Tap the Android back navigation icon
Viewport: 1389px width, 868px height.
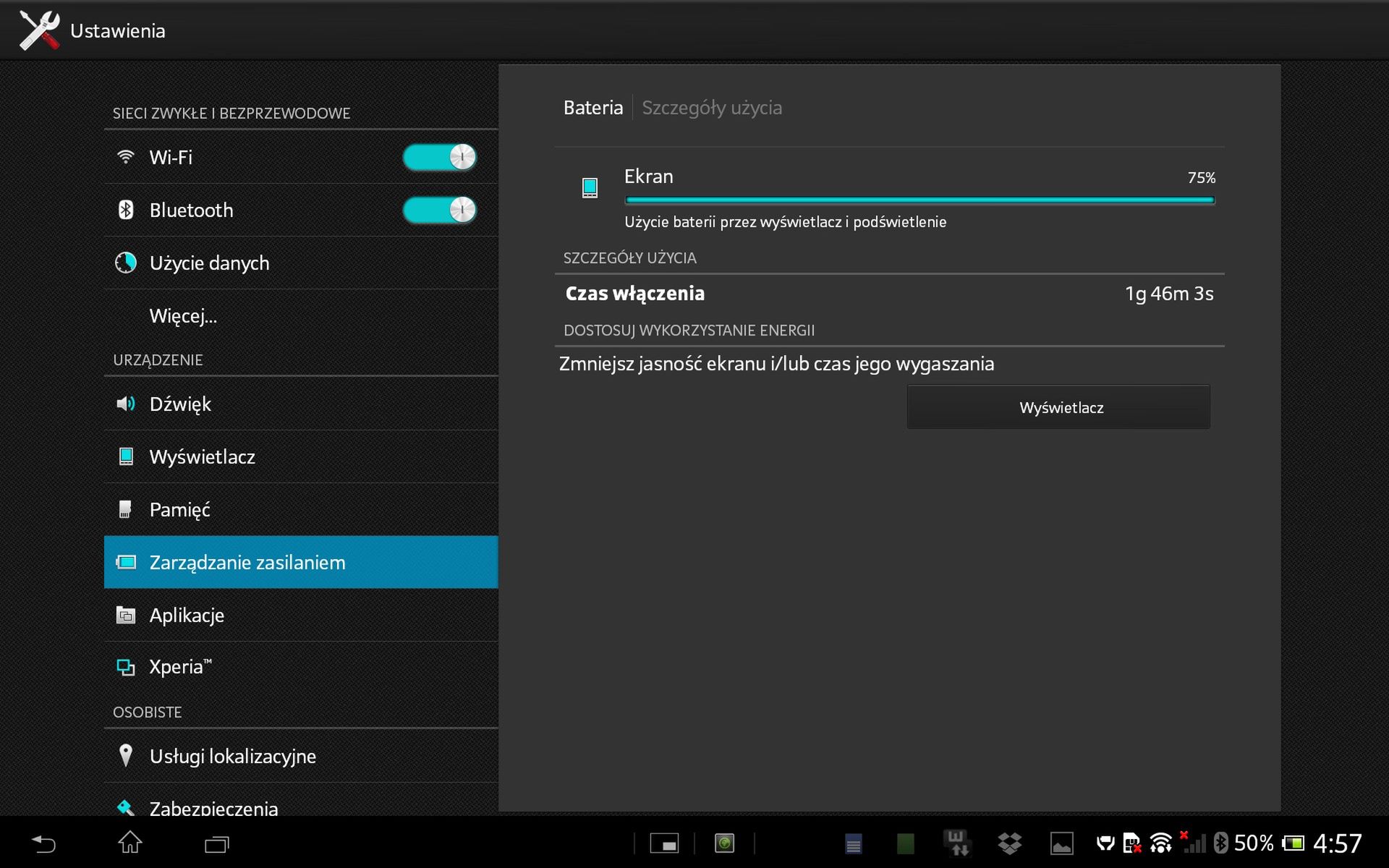(43, 843)
